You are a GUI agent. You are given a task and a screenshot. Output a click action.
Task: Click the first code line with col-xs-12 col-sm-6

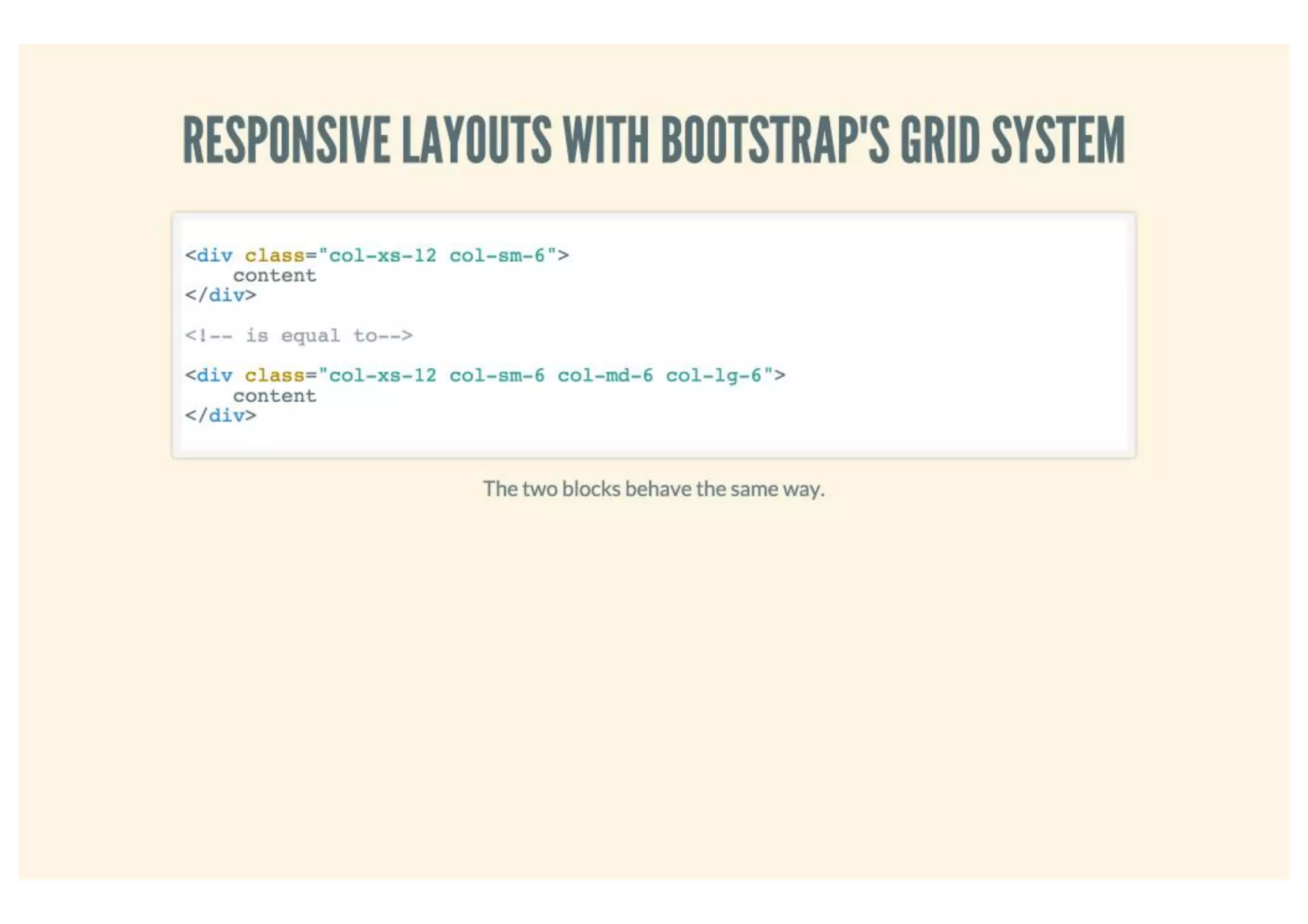377,255
